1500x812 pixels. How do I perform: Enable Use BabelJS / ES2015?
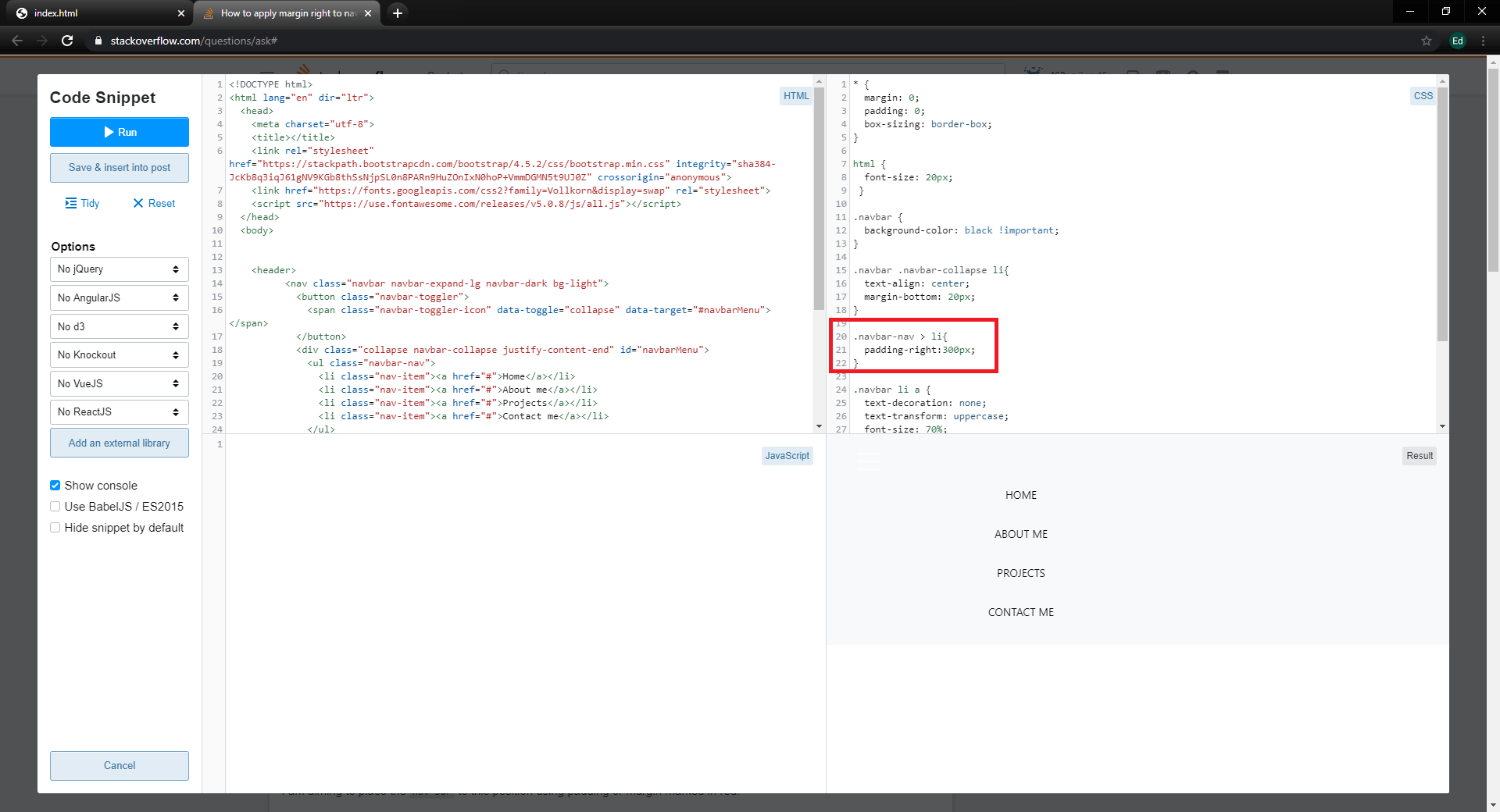click(x=55, y=506)
